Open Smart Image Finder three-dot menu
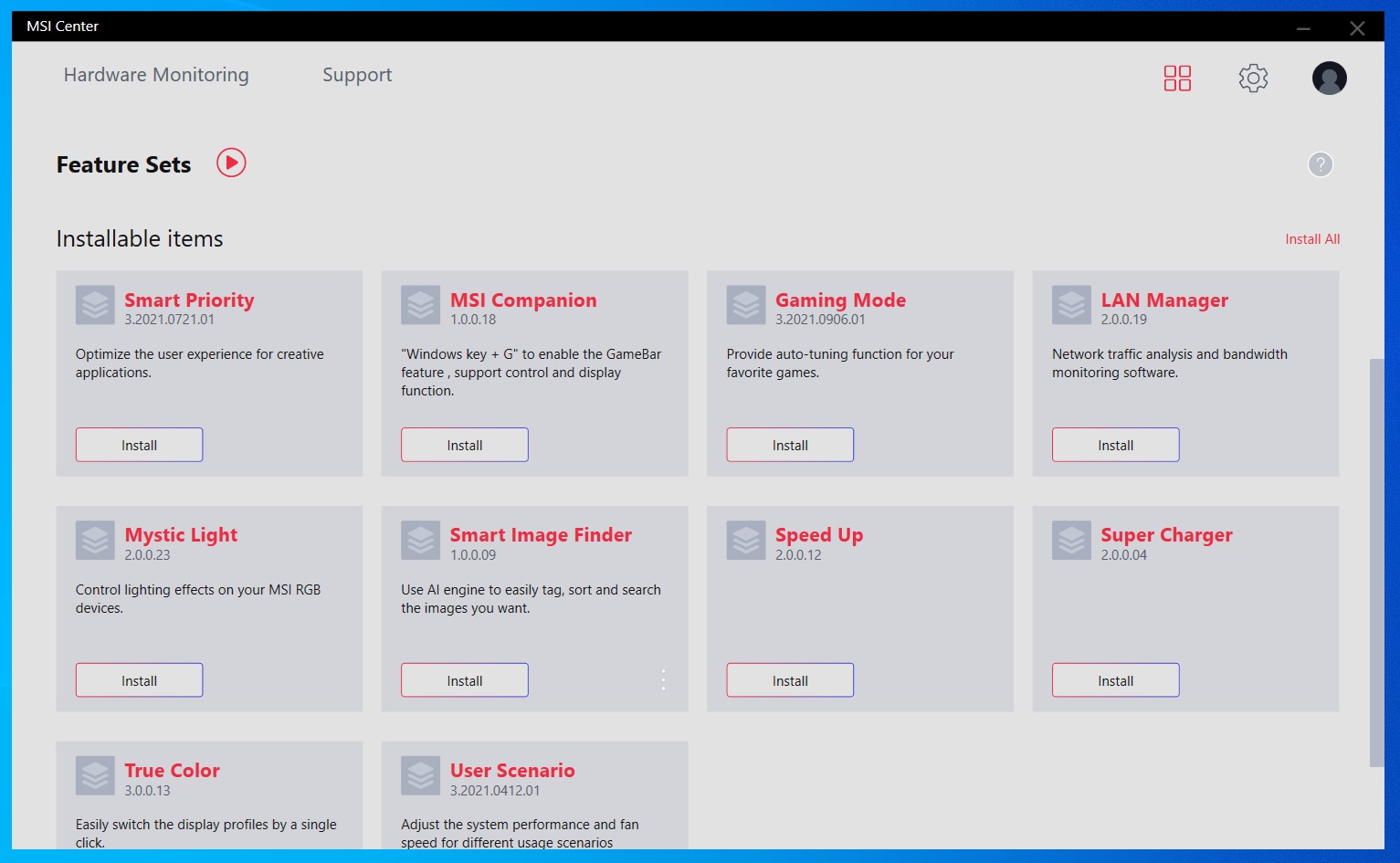Image resolution: width=1400 pixels, height=863 pixels. point(663,679)
